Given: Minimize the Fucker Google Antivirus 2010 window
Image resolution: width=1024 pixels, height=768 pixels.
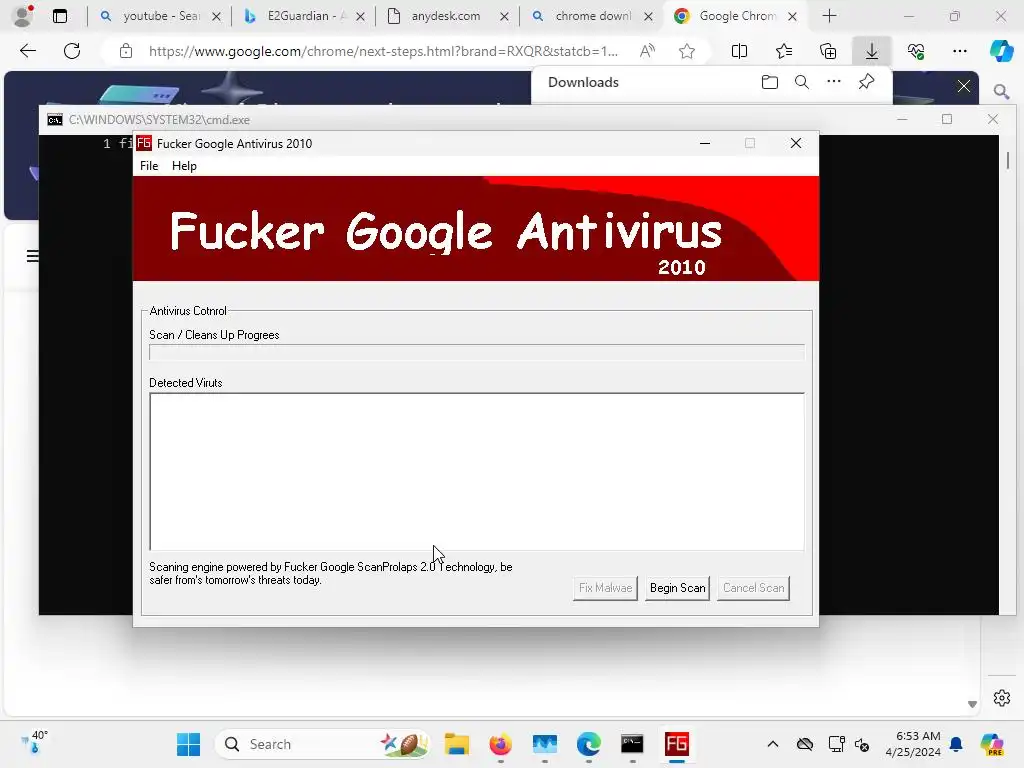Looking at the screenshot, I should pos(705,143).
